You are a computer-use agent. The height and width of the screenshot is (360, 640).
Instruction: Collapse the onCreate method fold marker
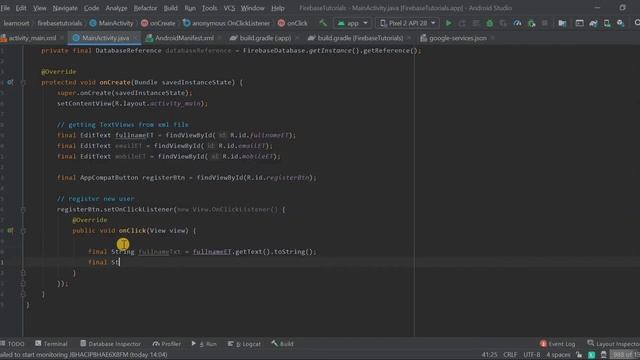pyautogui.click(x=23, y=82)
